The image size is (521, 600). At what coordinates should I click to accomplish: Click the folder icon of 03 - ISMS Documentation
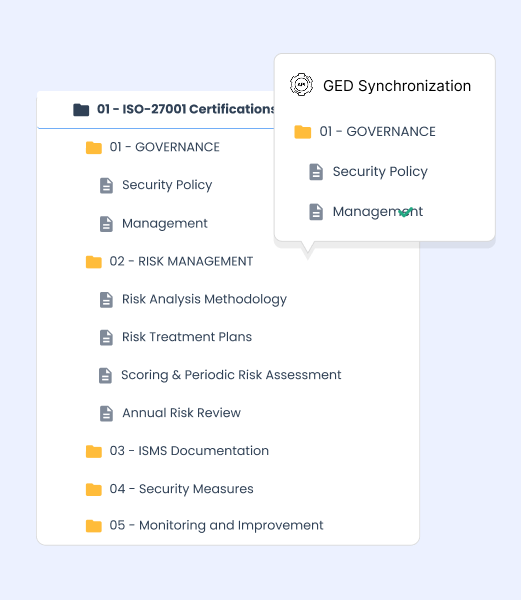[x=94, y=451]
